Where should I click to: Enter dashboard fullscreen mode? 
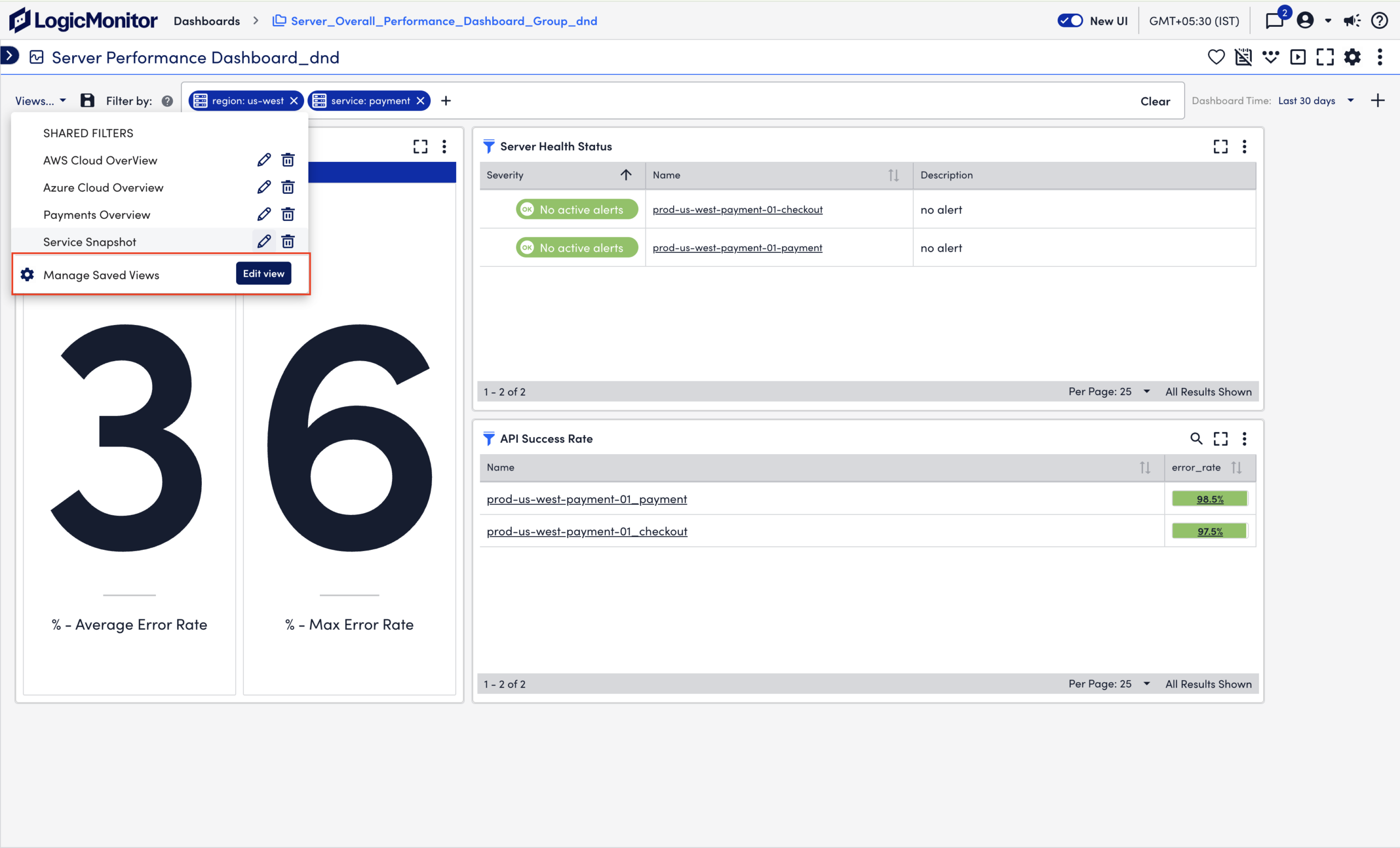point(1325,57)
